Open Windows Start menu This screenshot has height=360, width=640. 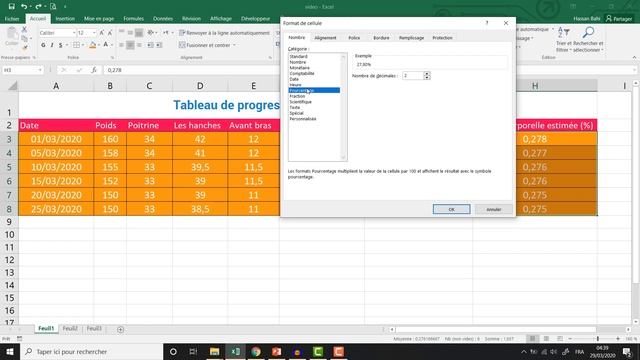pos(10,351)
